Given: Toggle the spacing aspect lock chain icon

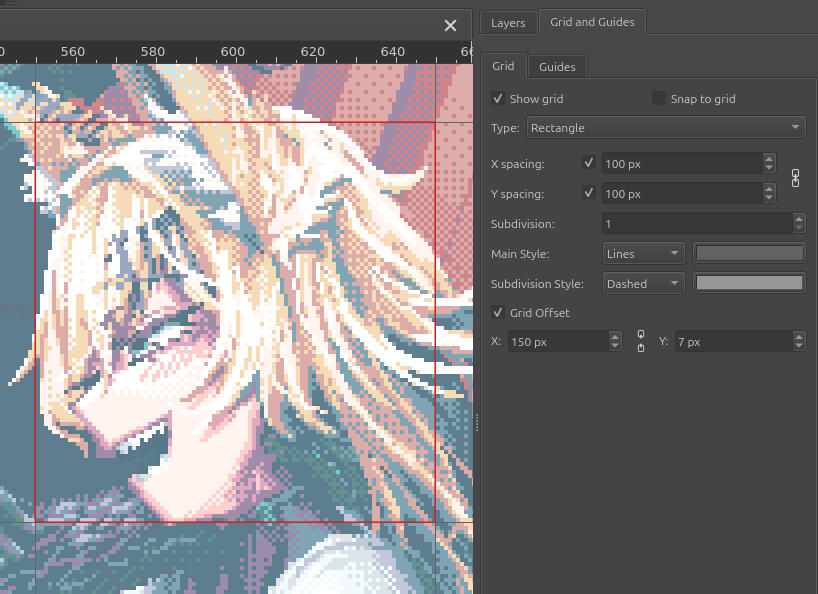Looking at the screenshot, I should [795, 178].
